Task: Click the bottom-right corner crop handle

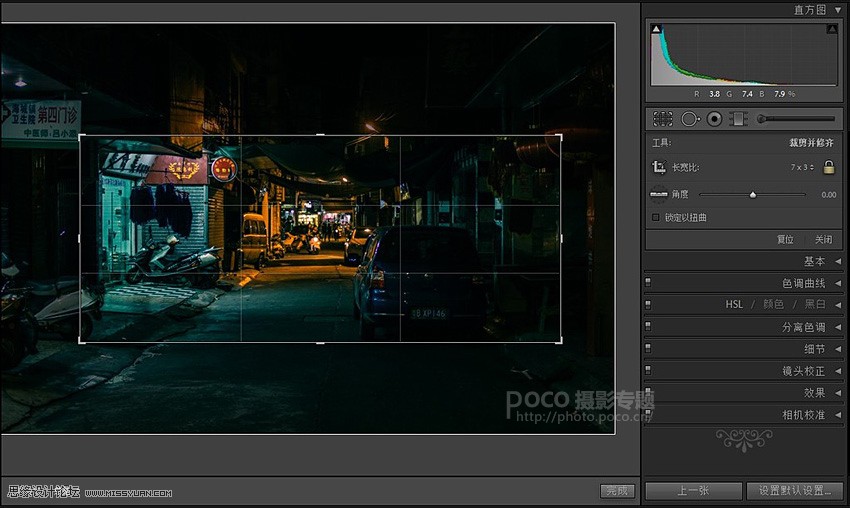Action: pos(561,342)
